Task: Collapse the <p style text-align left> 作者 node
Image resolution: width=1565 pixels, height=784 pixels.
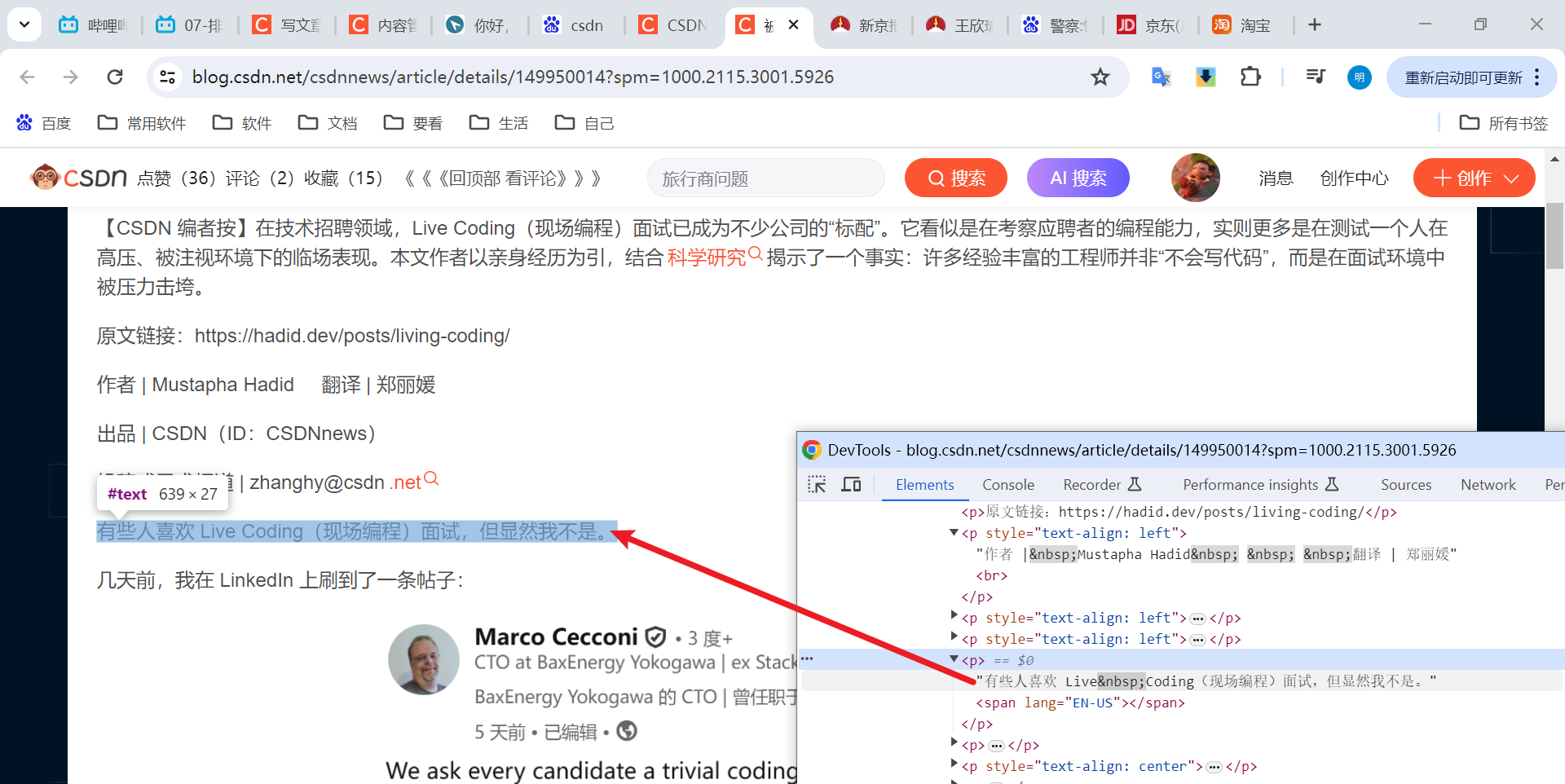Action: pos(954,532)
